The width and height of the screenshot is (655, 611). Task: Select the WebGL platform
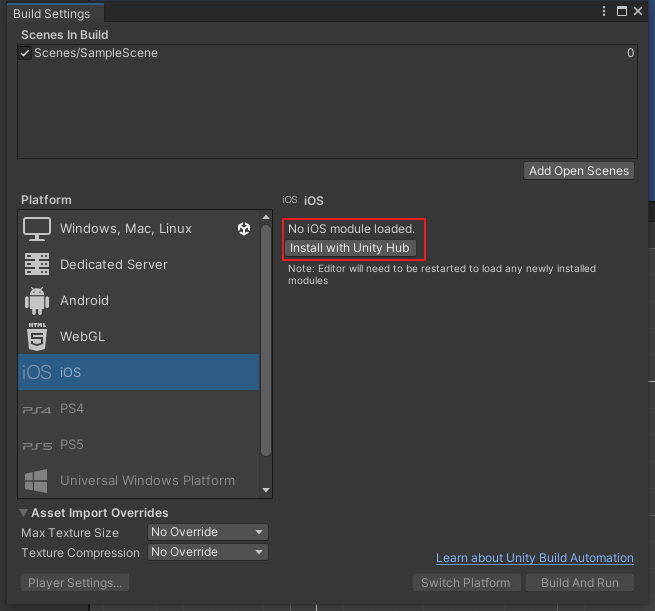click(x=138, y=336)
